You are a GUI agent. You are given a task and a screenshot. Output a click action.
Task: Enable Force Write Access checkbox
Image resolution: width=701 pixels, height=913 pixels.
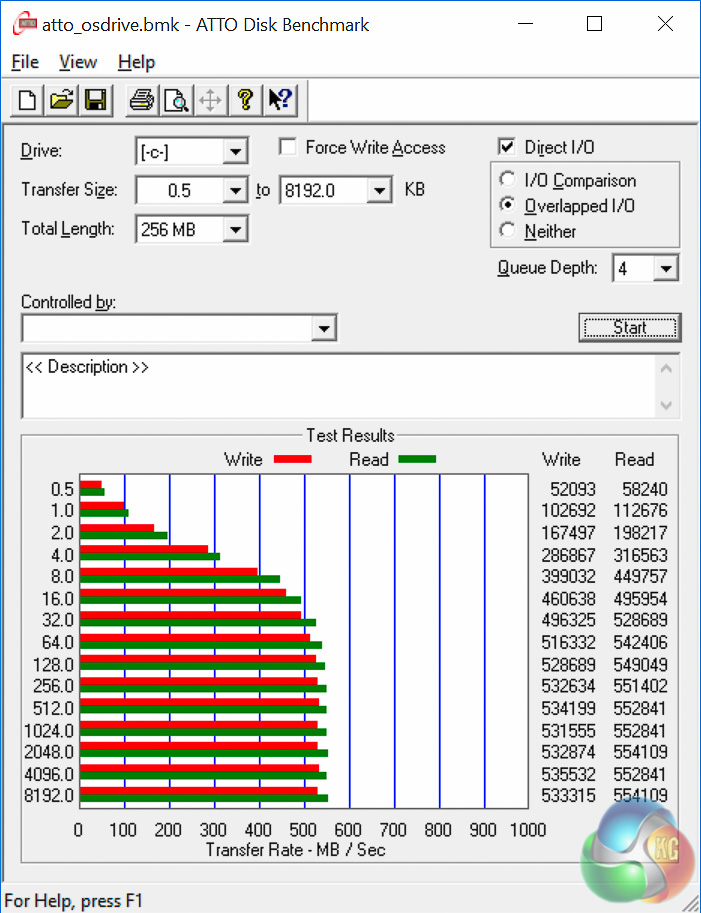pos(288,147)
